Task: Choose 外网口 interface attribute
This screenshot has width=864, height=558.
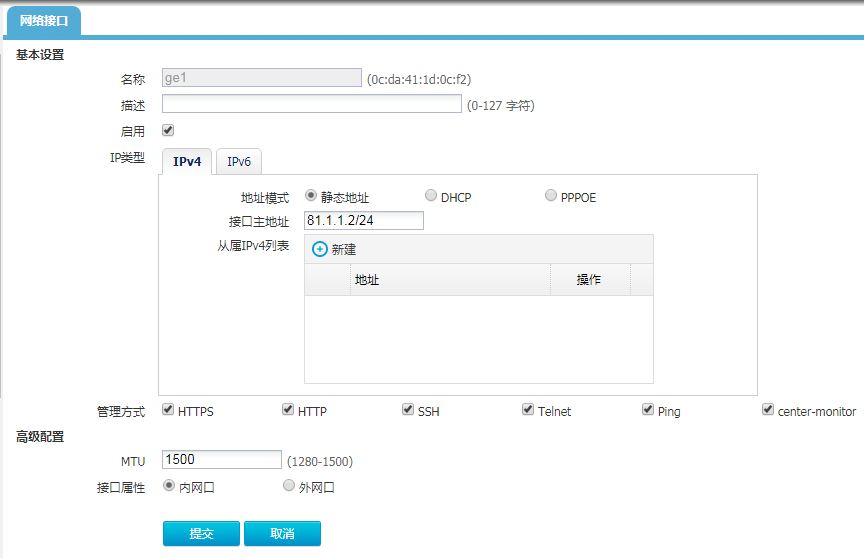Action: point(289,486)
